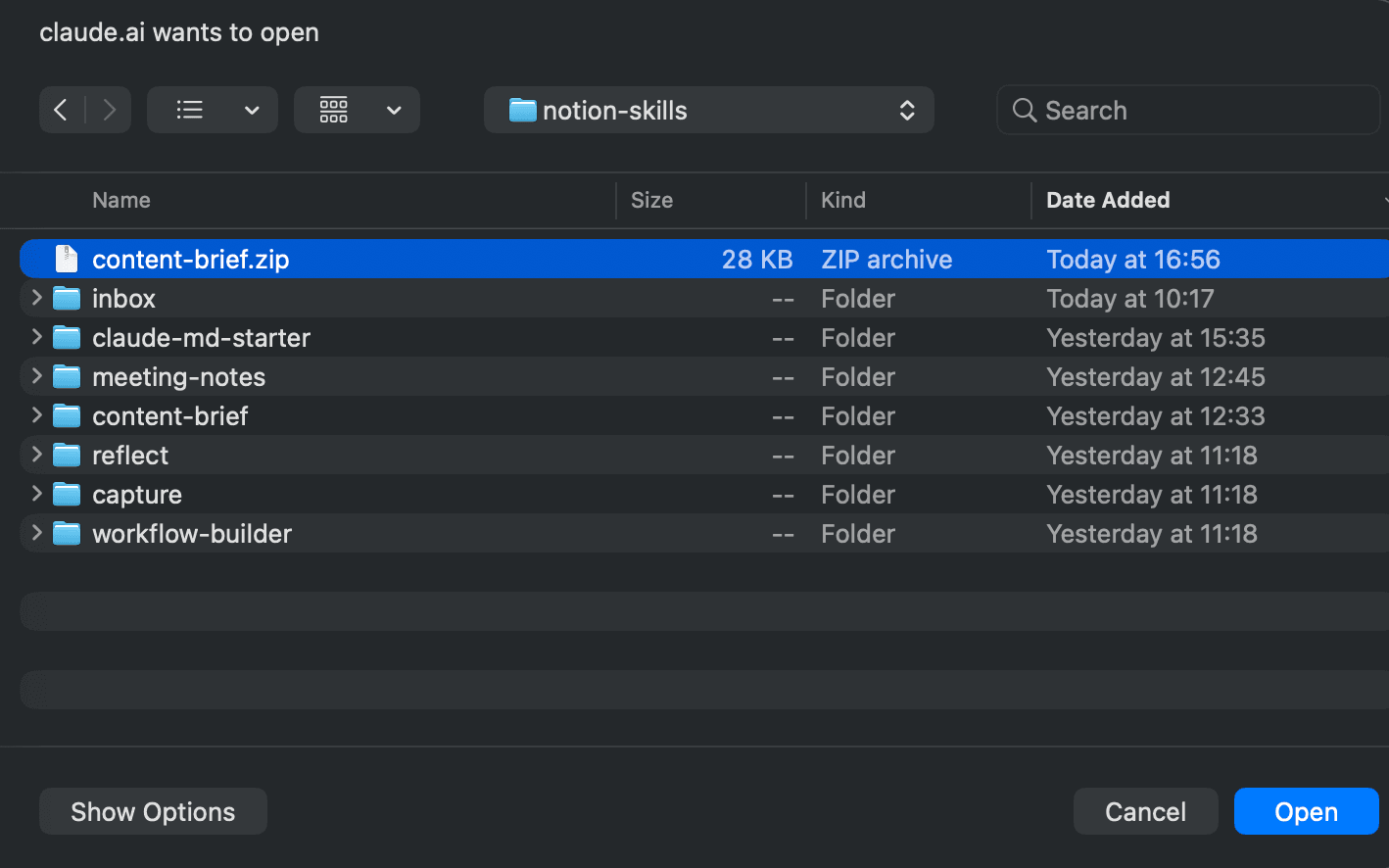Open the grouping options chevron
Viewport: 1389px width, 868px height.
(x=394, y=110)
